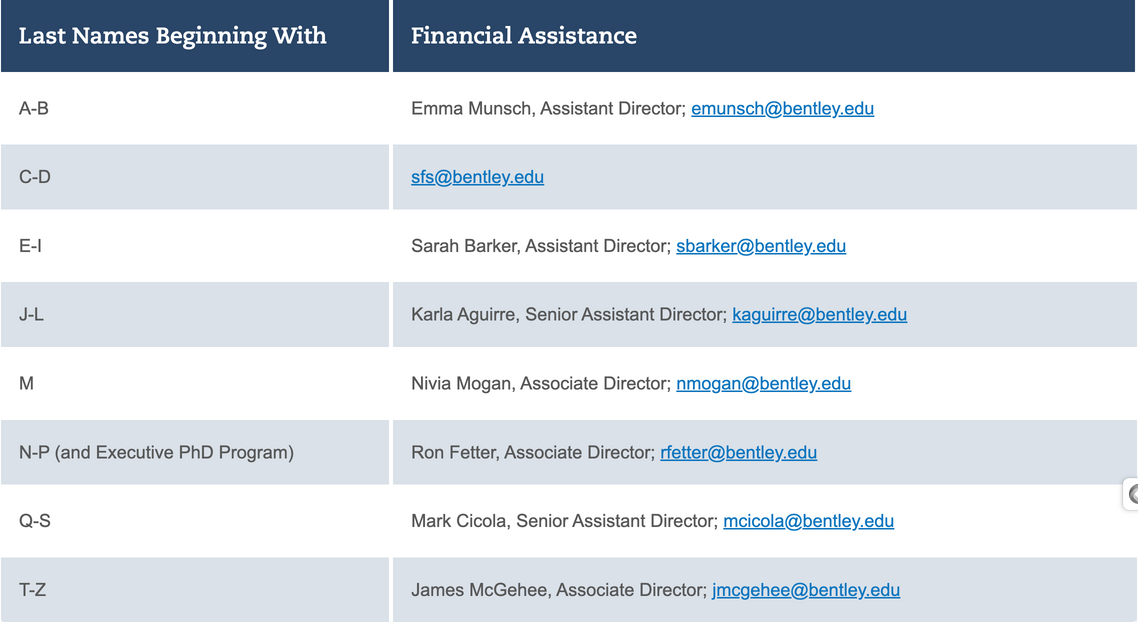Image resolution: width=1138 pixels, height=622 pixels.
Task: Email Sarah Barker via sbarker@bentley.edu link
Action: coord(760,246)
